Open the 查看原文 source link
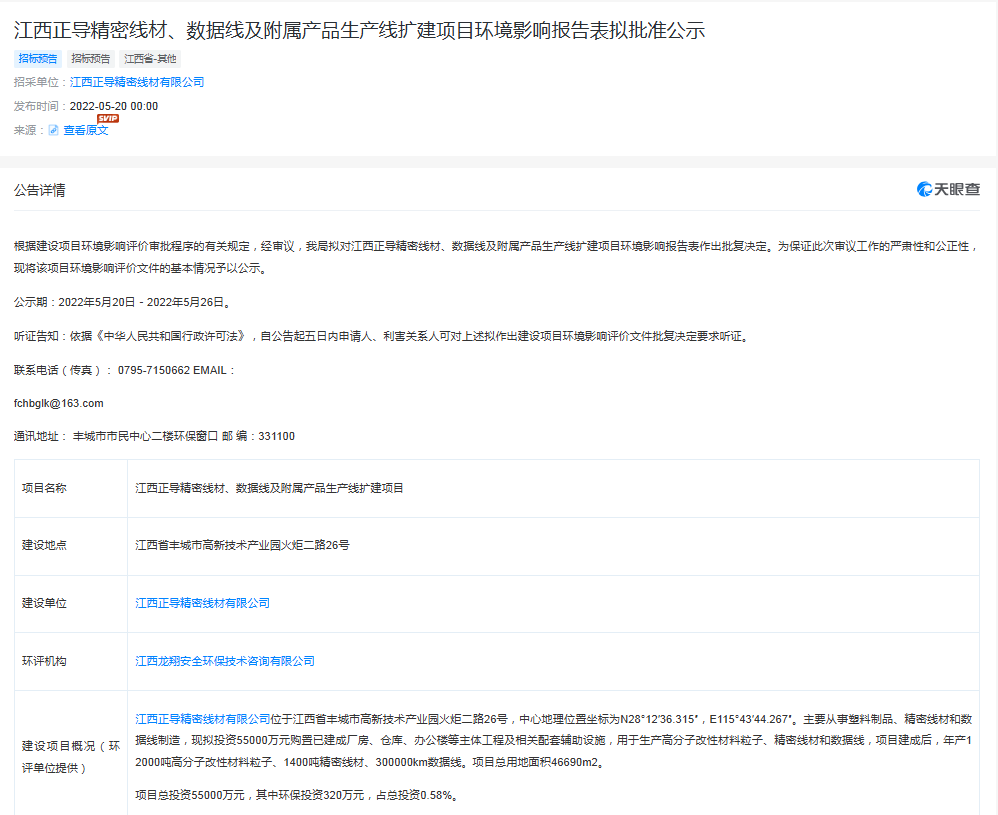998x815 pixels. click(x=86, y=130)
